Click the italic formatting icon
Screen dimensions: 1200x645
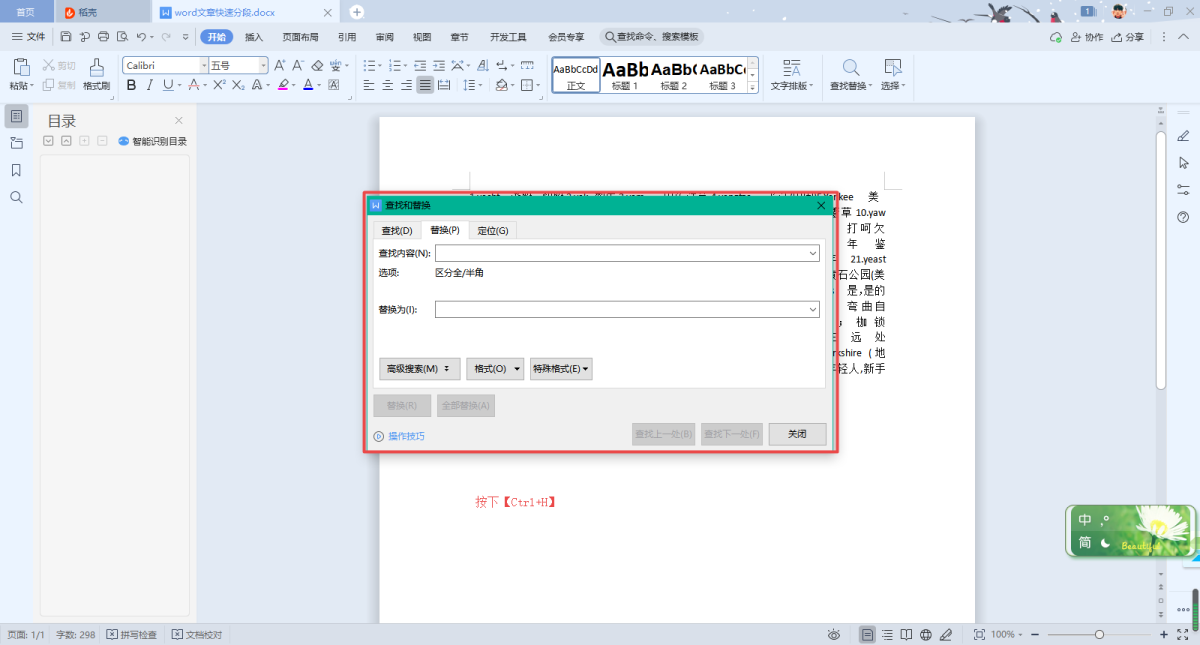tap(149, 85)
